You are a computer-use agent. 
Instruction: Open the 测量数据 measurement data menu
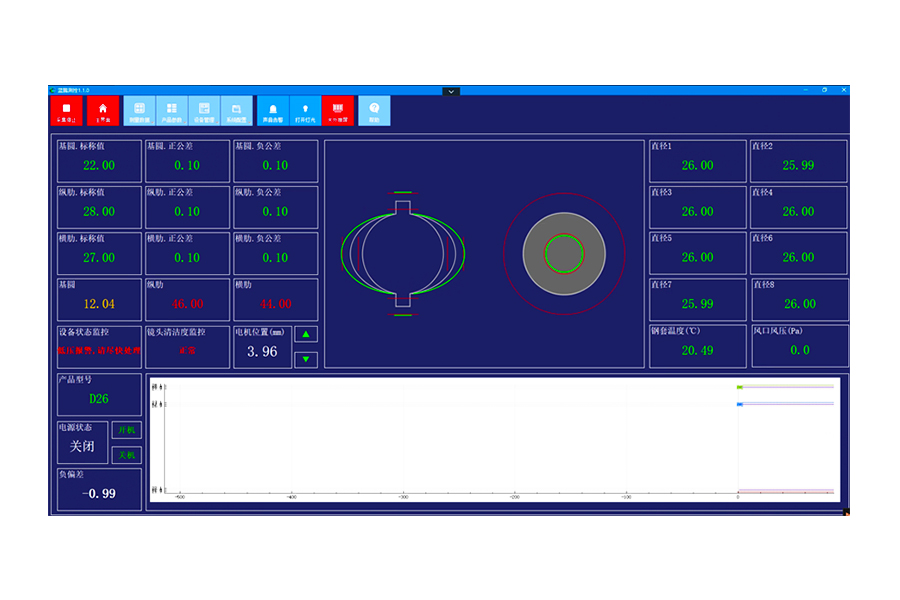pyautogui.click(x=139, y=111)
